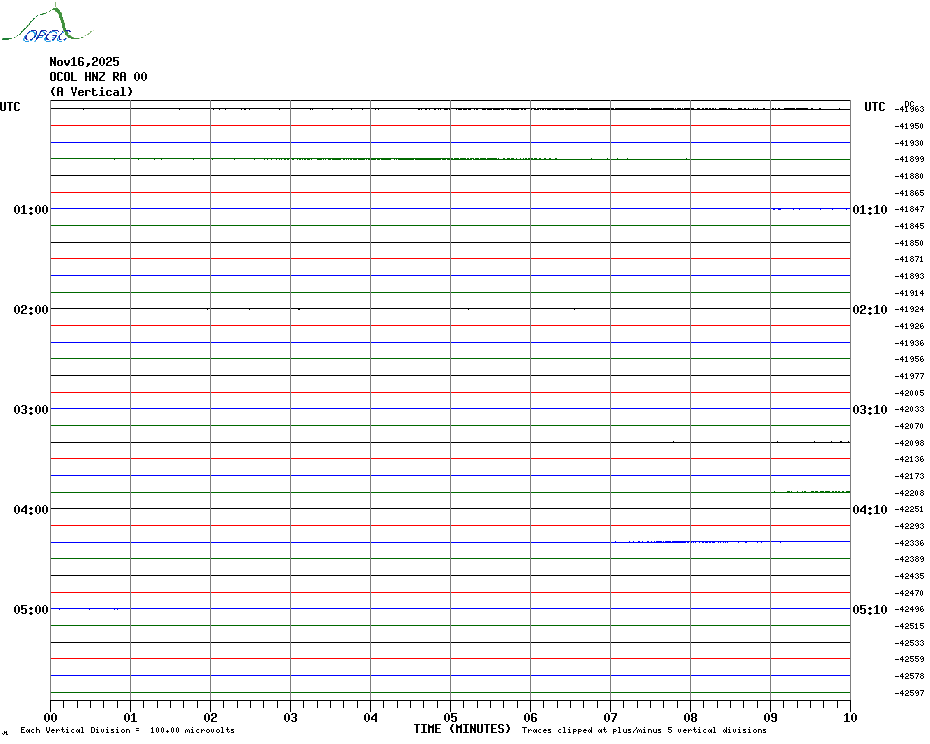
Task: Click the 01:10 time label on right axis
Action: 869,210
